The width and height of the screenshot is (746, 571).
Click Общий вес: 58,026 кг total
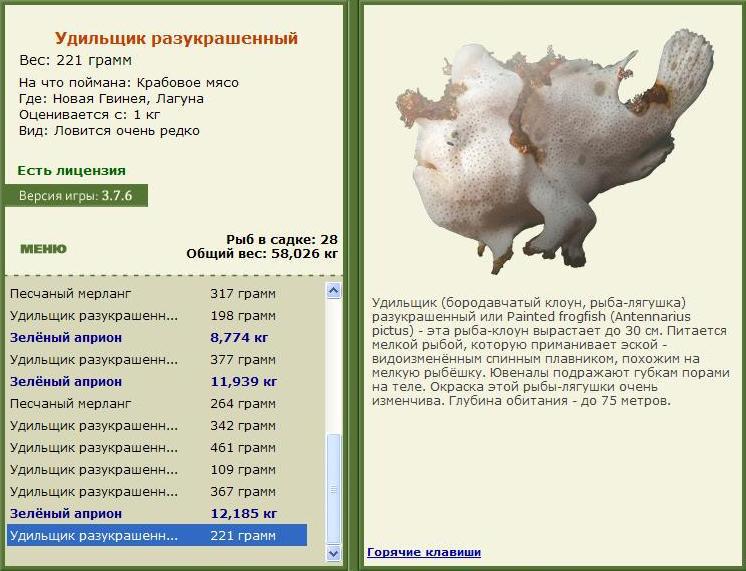[x=262, y=254]
